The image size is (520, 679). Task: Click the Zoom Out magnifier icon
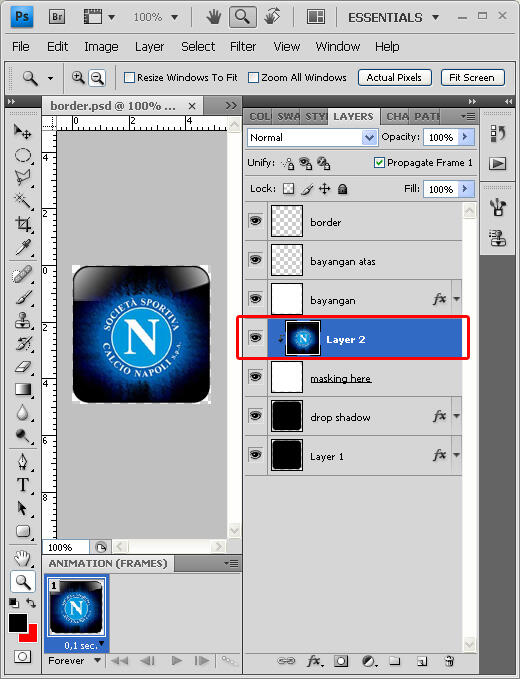pyautogui.click(x=97, y=78)
